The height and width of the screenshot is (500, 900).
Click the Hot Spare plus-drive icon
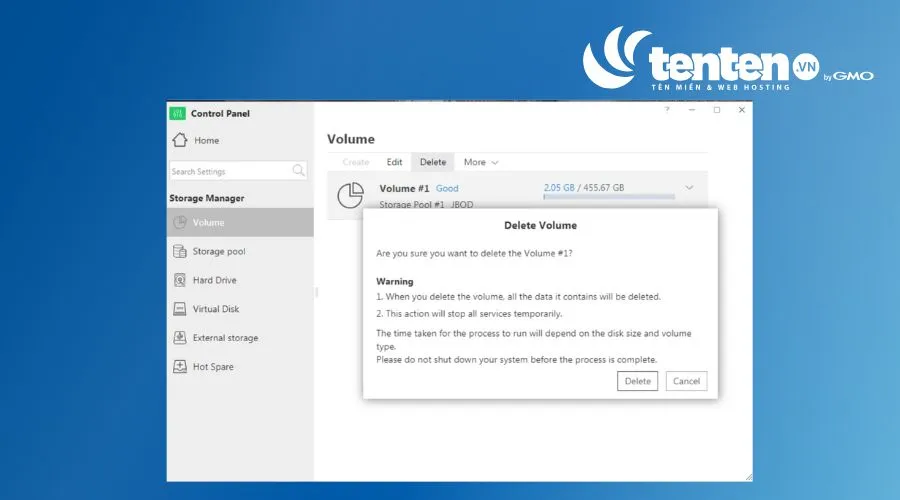click(x=180, y=366)
